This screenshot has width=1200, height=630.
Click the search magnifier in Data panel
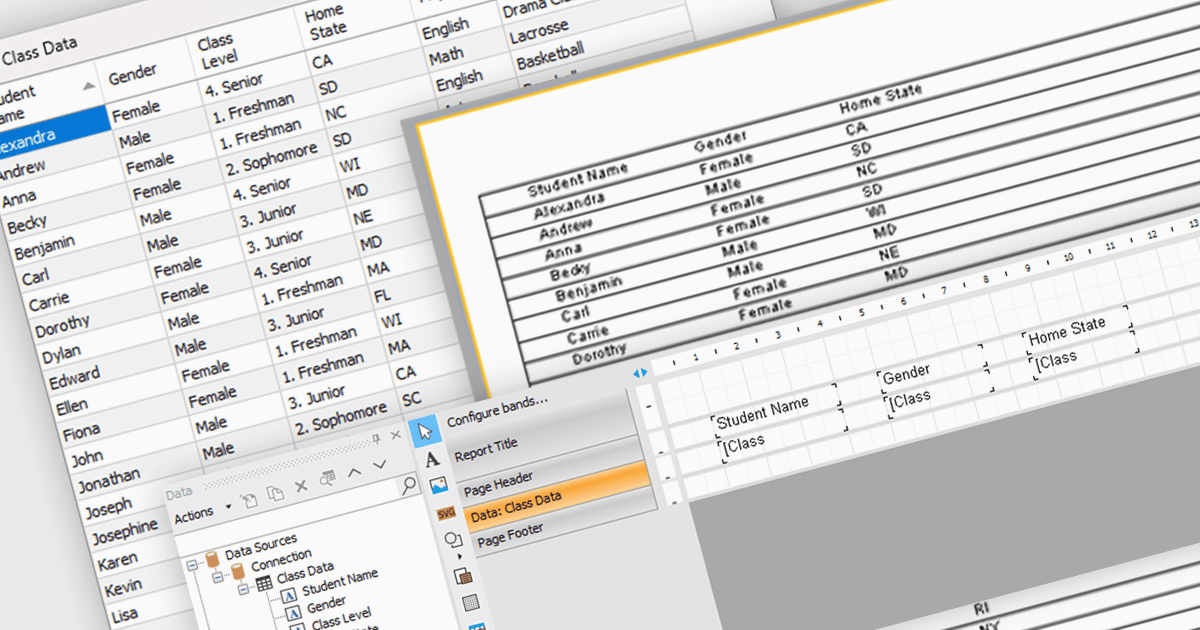click(408, 485)
